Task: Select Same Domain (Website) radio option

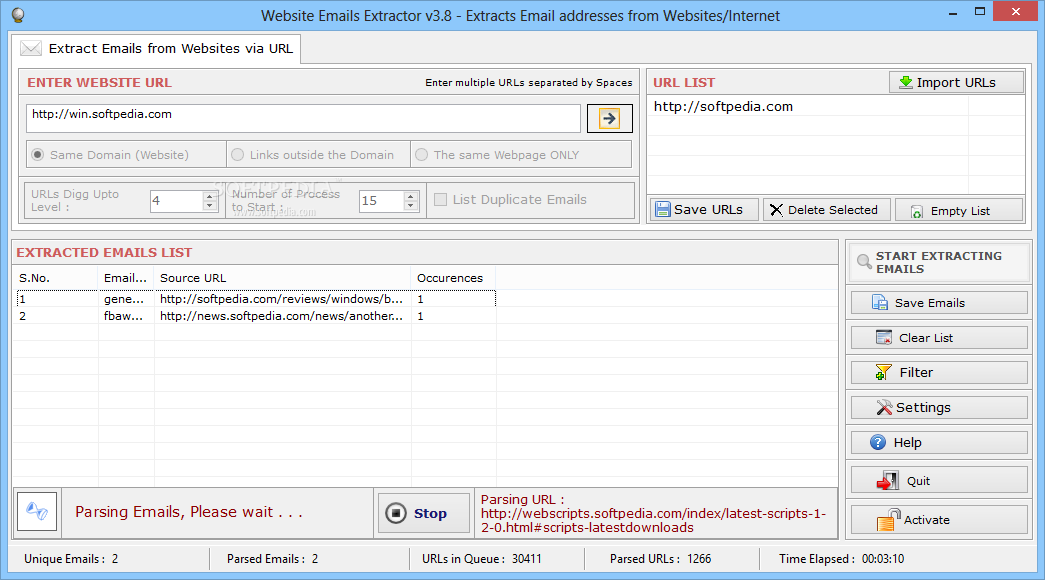Action: [38, 155]
